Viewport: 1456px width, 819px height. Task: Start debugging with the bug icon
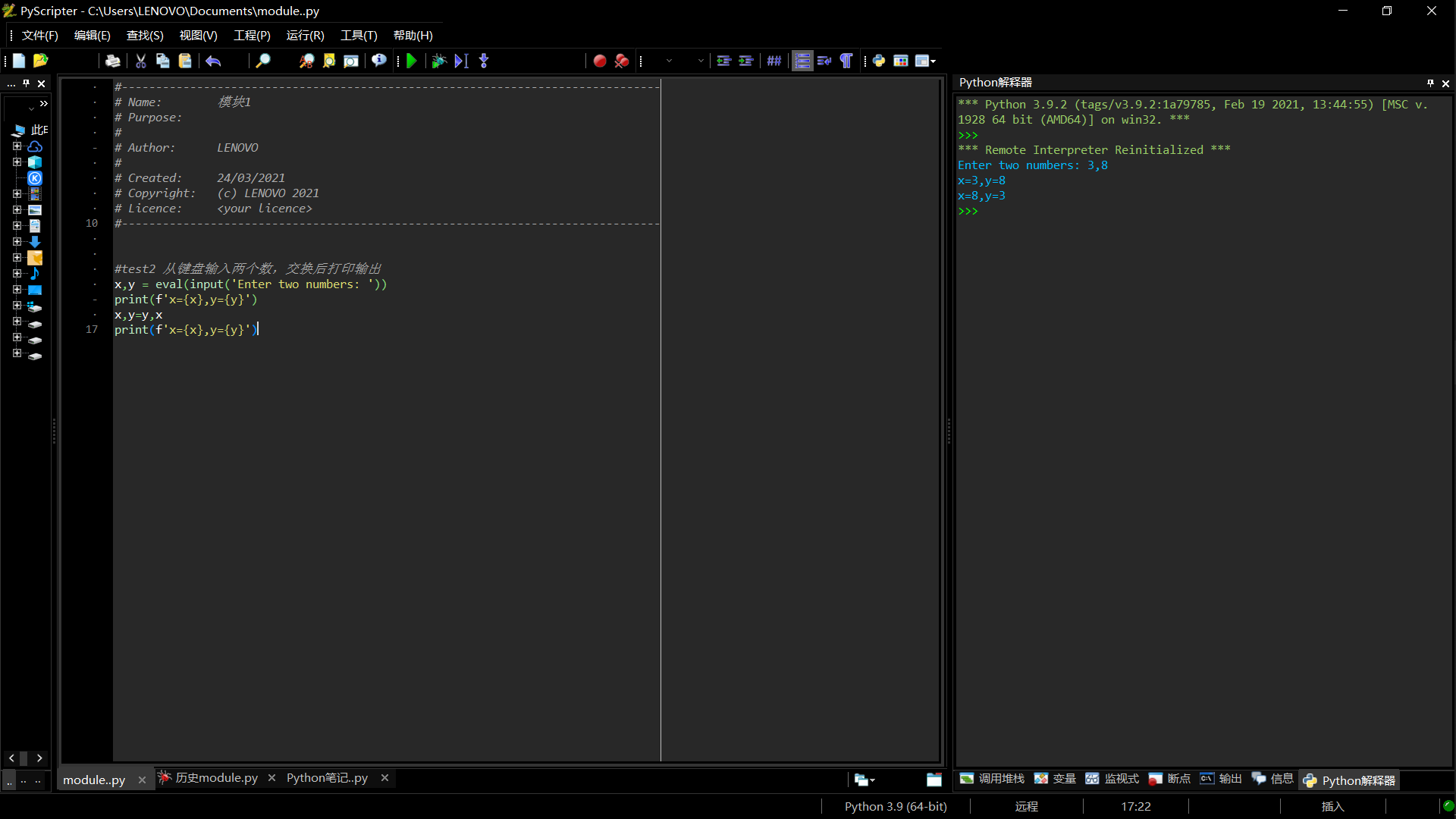[x=438, y=61]
